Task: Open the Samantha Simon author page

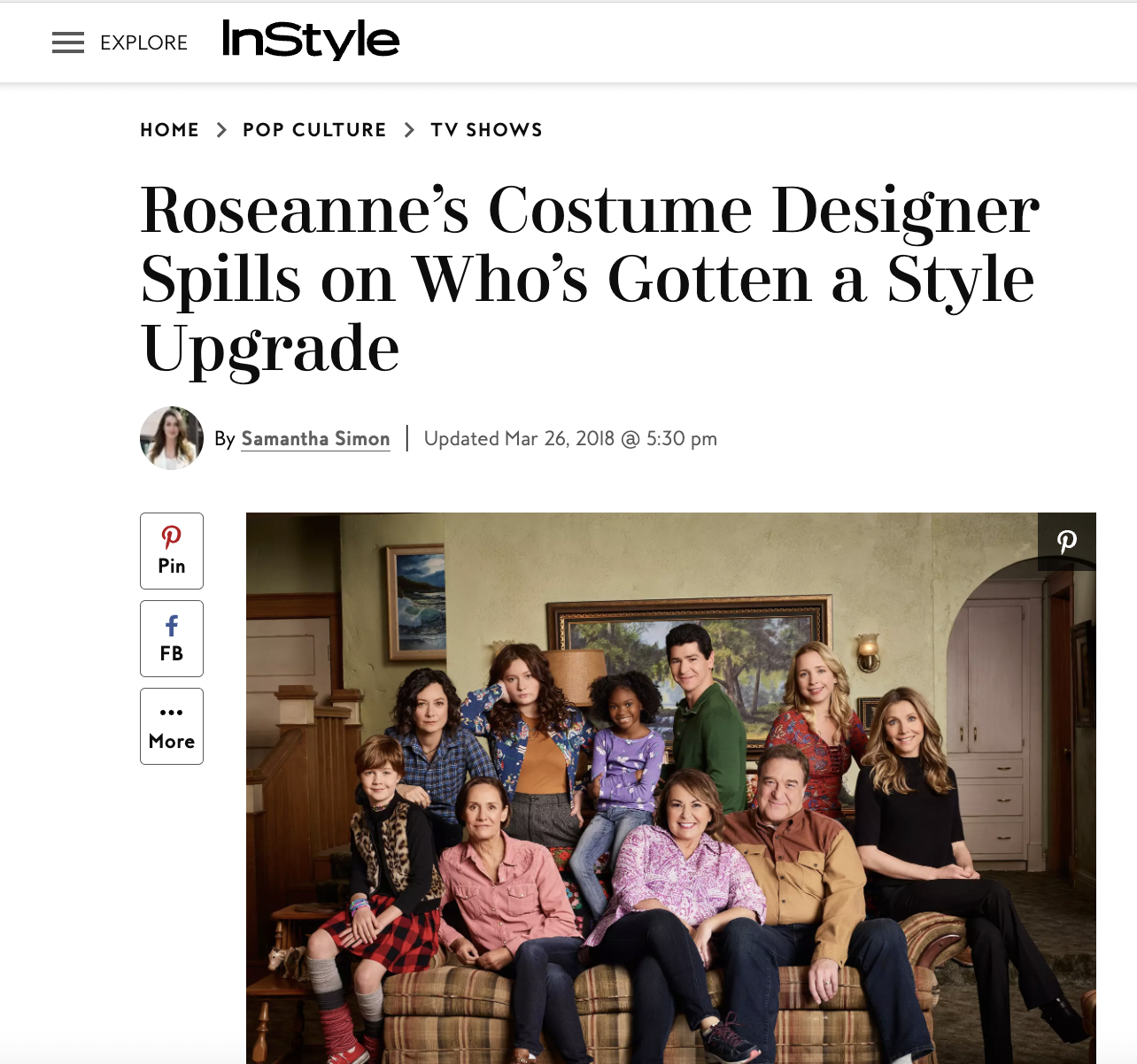Action: [x=315, y=438]
